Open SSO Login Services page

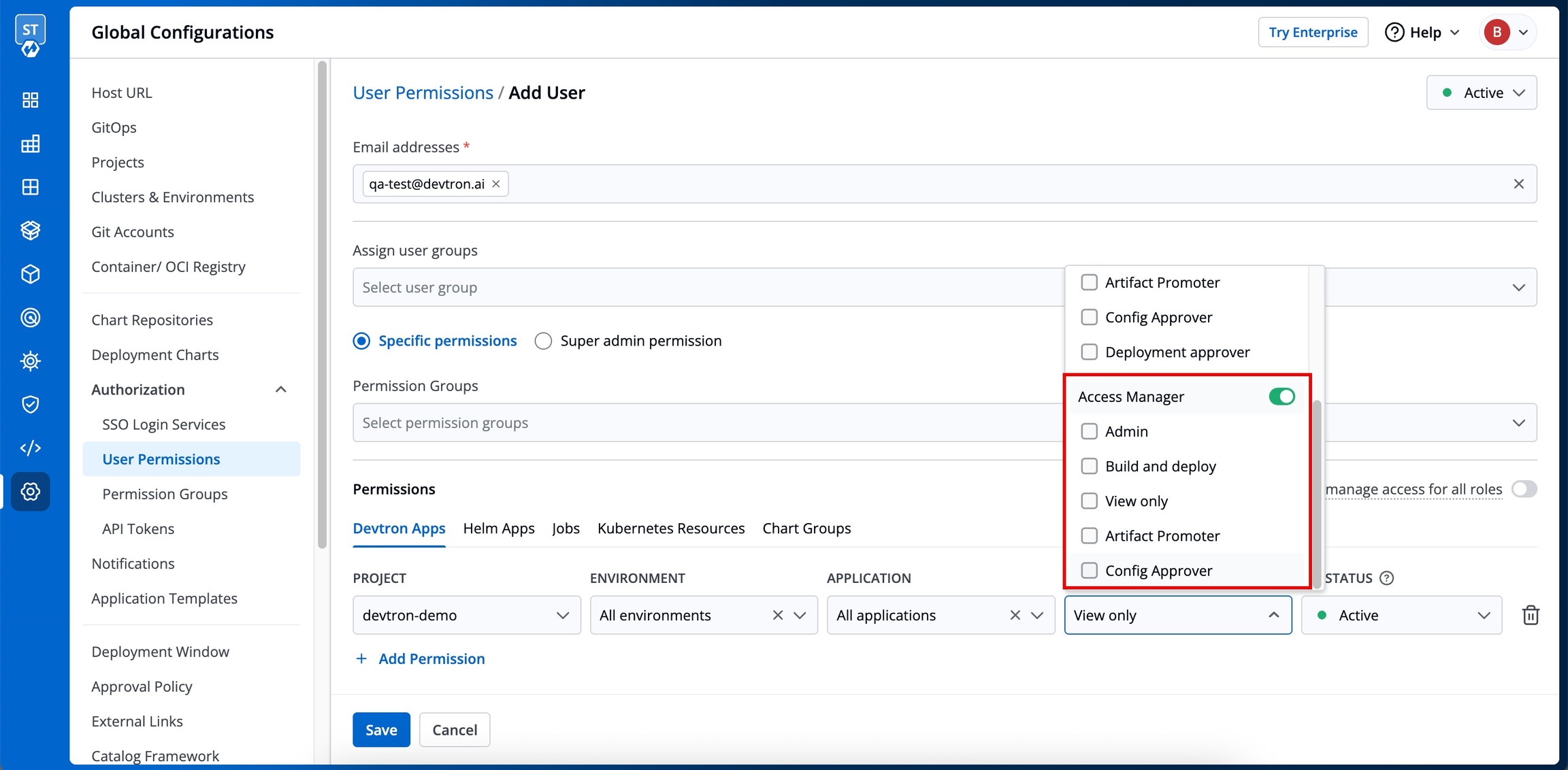tap(163, 424)
